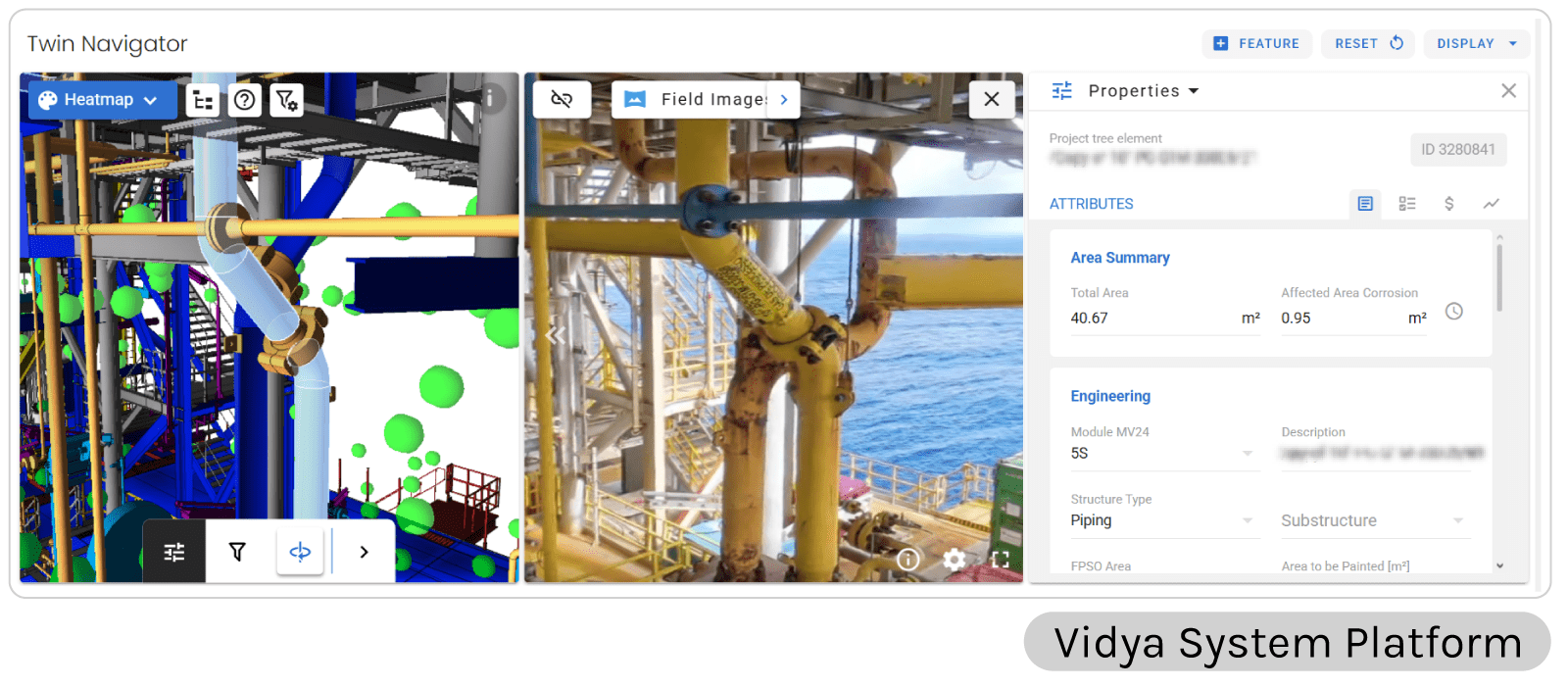Open the Properties panel dropdown
Viewport: 1568px width, 687px height.
(1144, 91)
